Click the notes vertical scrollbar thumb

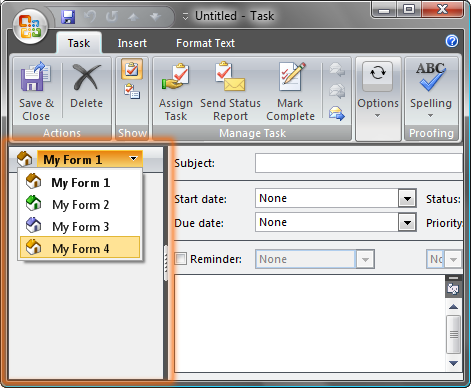click(453, 334)
